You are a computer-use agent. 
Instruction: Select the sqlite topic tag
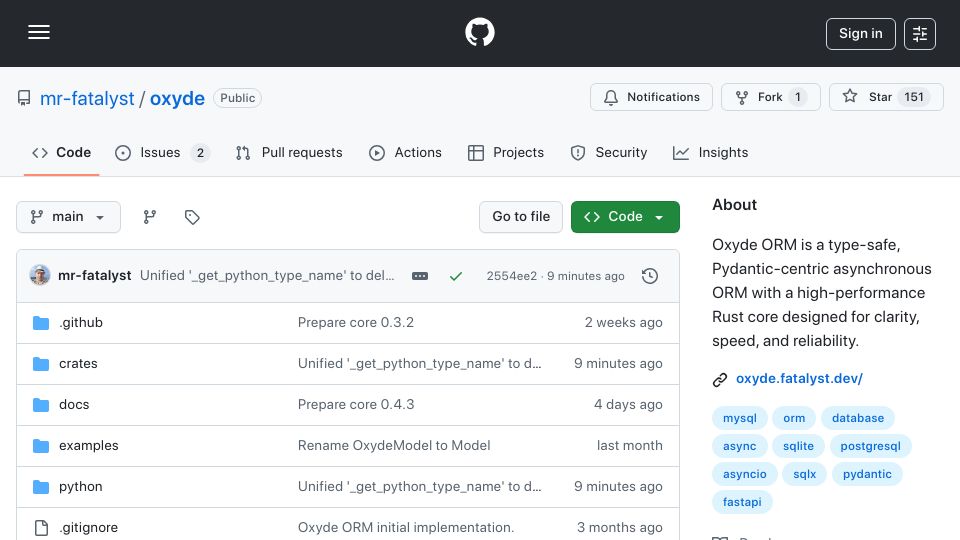click(798, 446)
